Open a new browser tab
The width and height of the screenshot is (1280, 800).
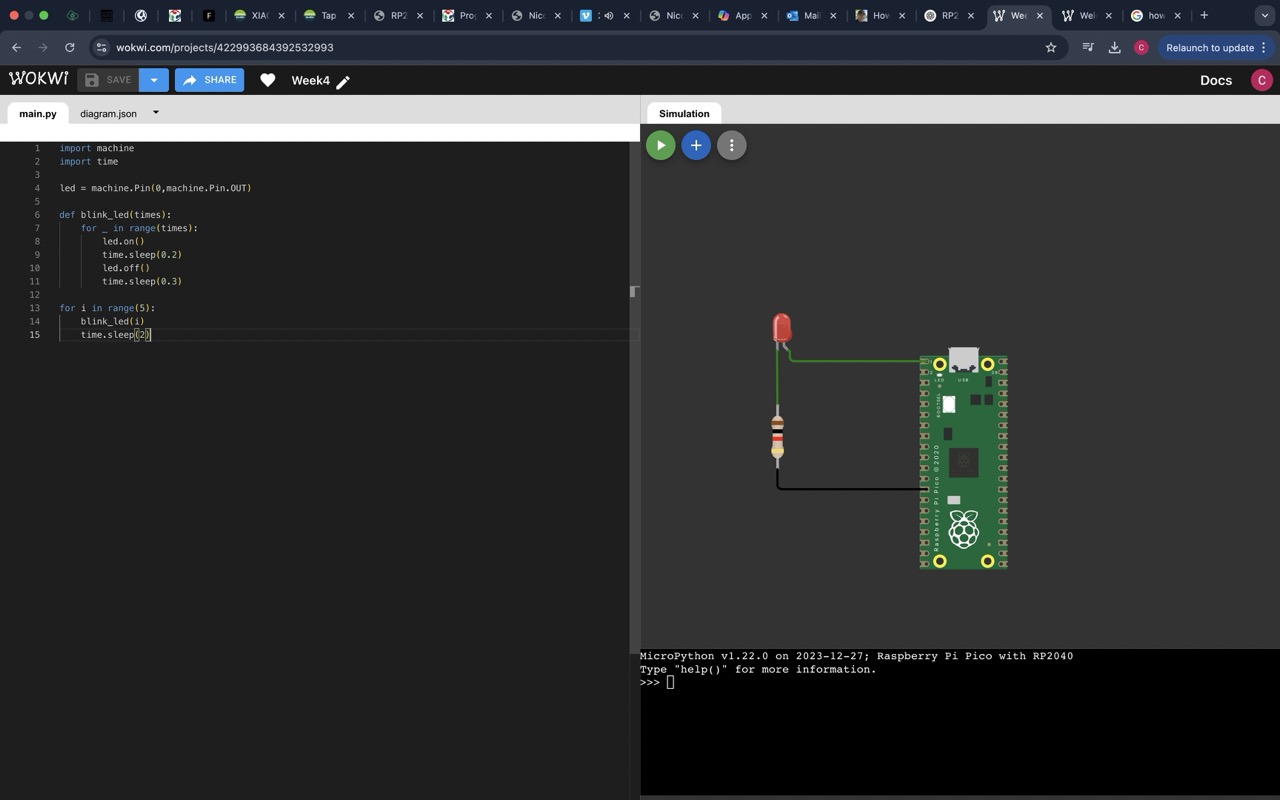(x=1204, y=15)
